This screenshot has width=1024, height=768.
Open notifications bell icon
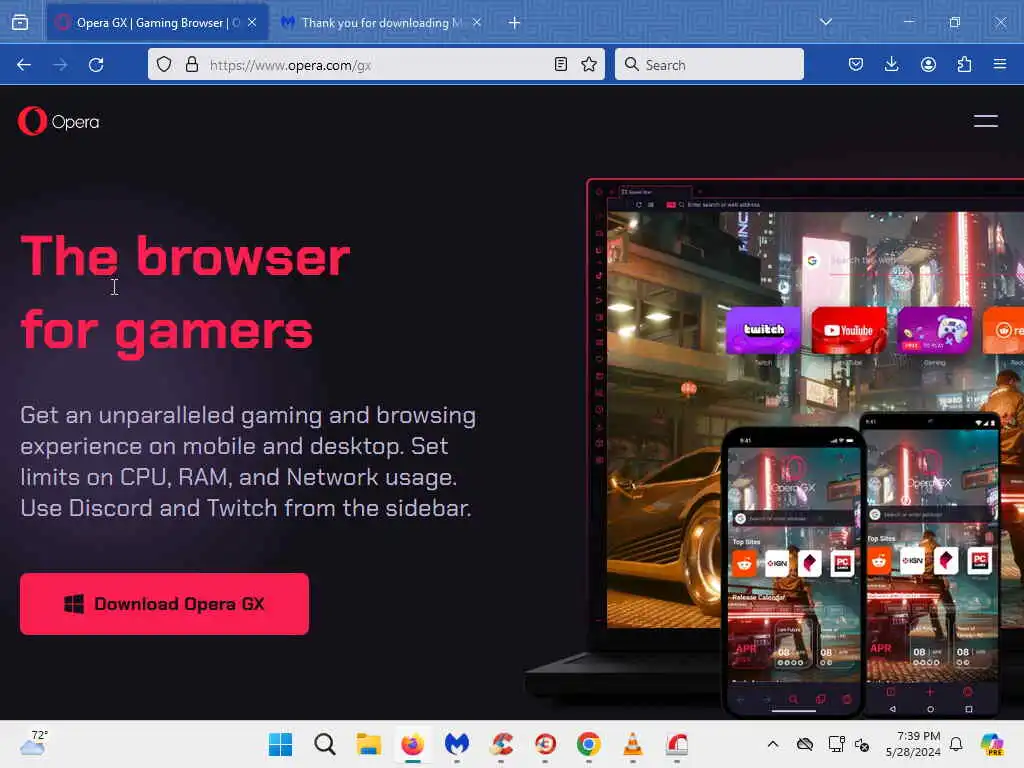(x=956, y=744)
